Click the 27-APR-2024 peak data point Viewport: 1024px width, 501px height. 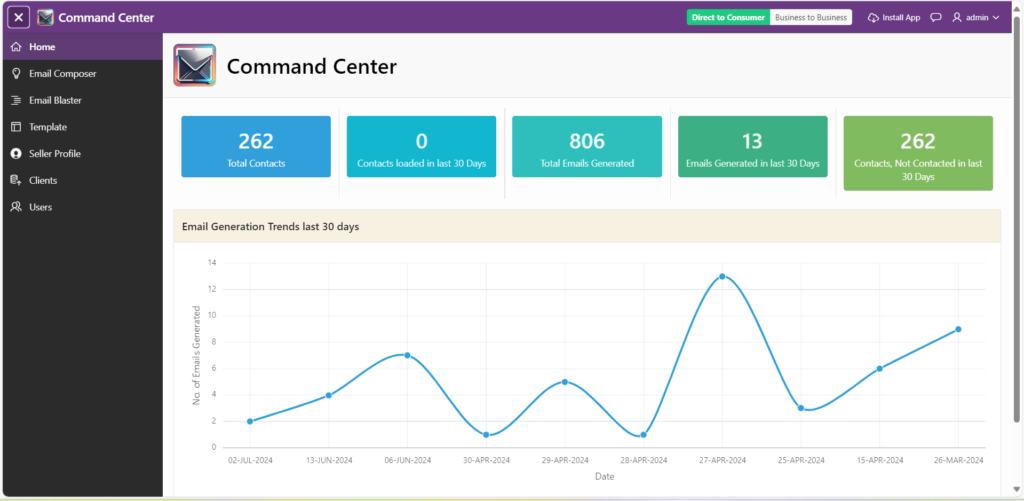[722, 276]
